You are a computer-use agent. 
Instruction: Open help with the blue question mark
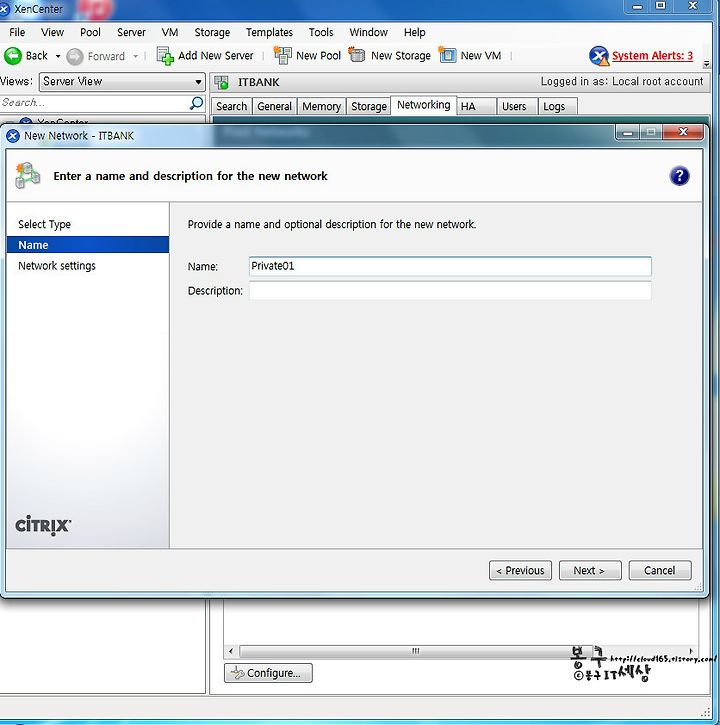679,176
